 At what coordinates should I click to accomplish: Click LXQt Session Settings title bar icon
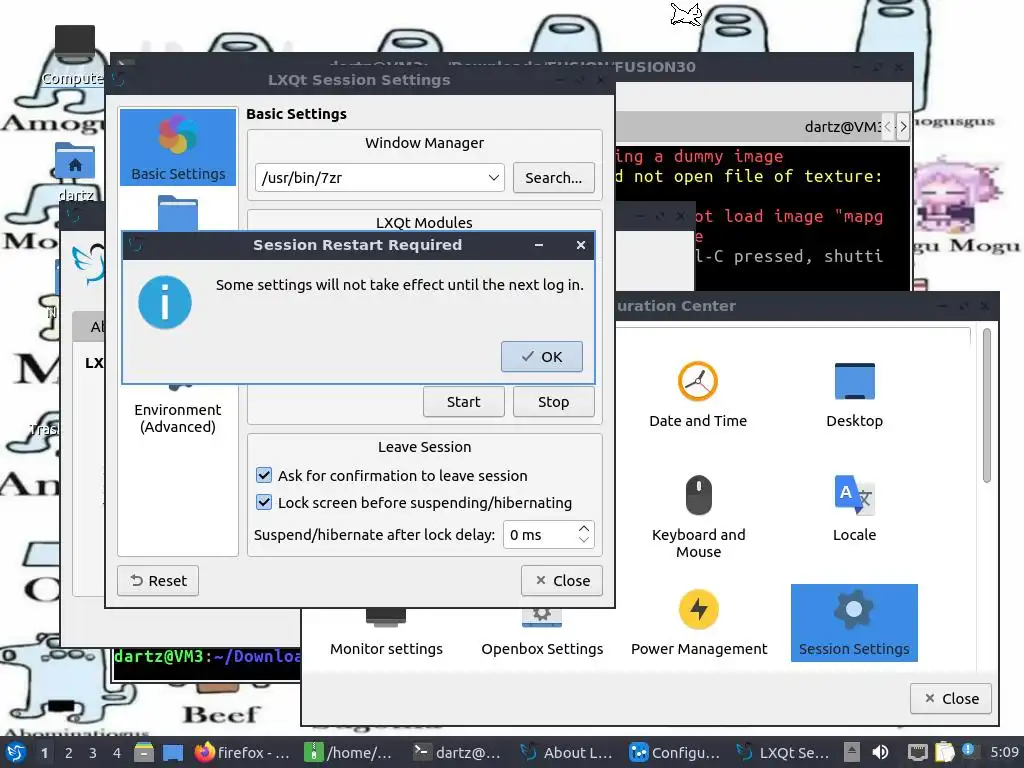(x=118, y=80)
